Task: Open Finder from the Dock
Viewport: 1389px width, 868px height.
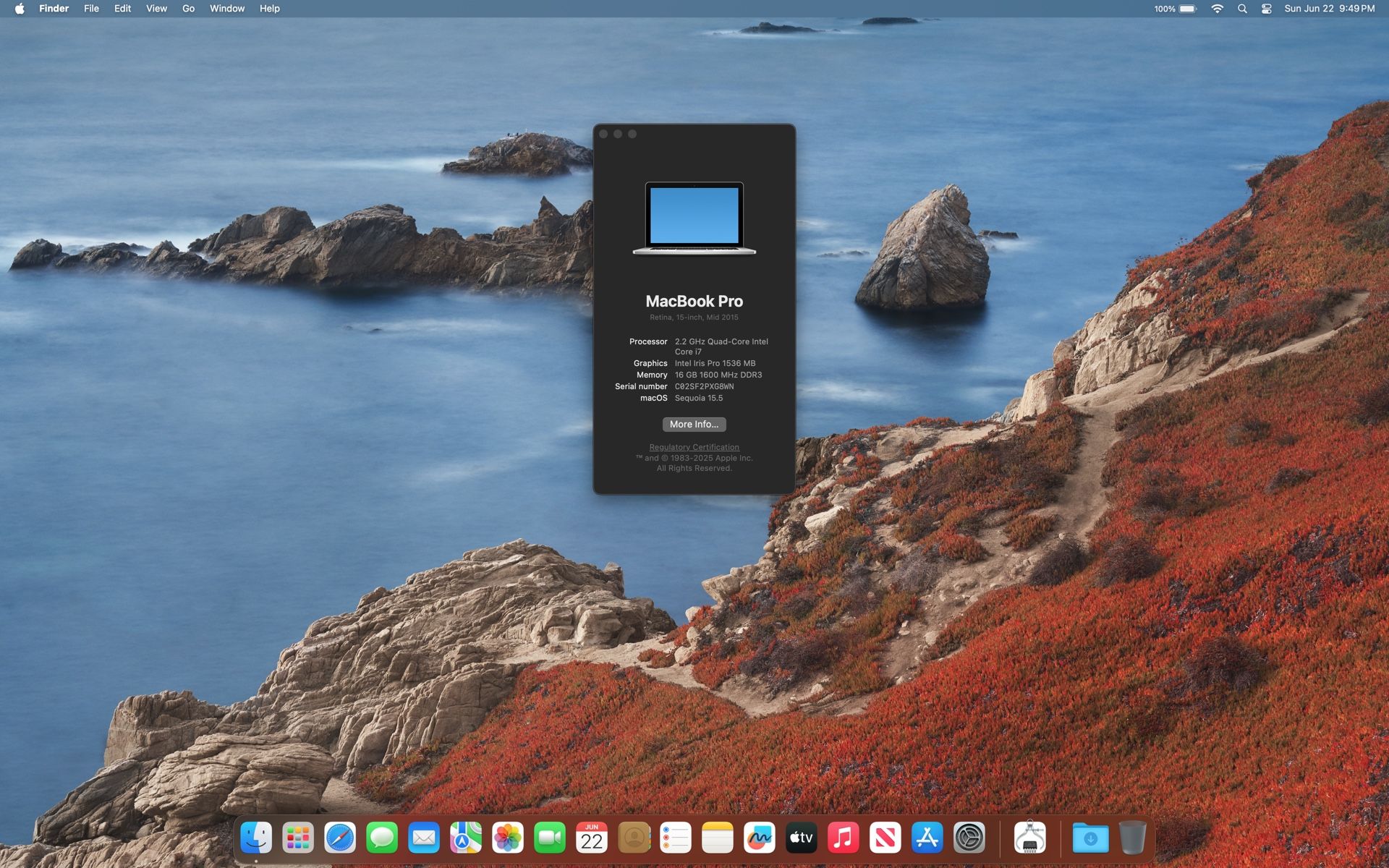Action: pyautogui.click(x=256, y=838)
